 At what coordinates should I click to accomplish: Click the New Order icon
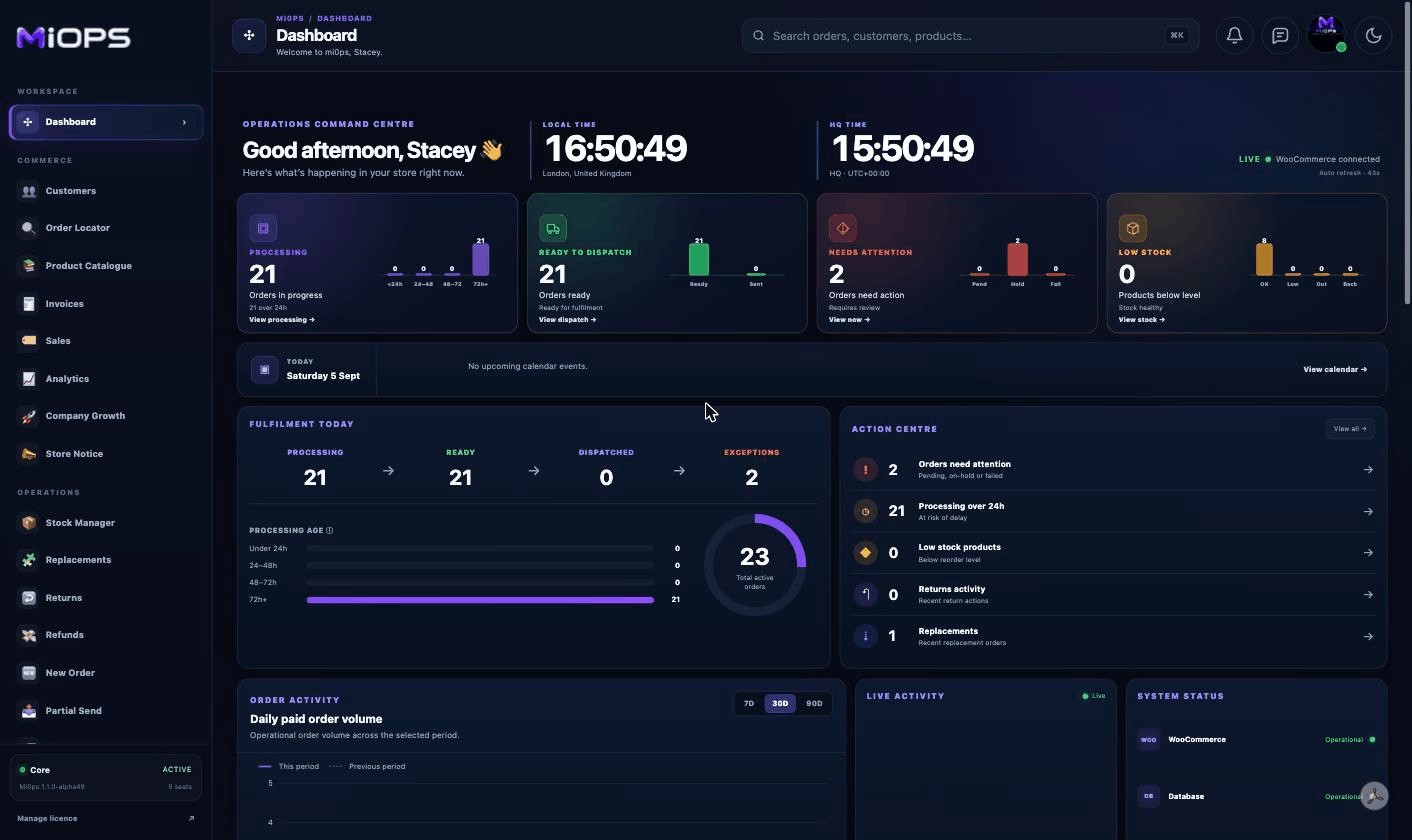28,673
